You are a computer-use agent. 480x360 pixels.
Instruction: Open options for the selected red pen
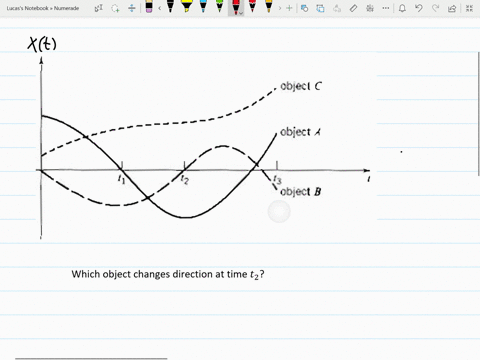[x=241, y=13]
